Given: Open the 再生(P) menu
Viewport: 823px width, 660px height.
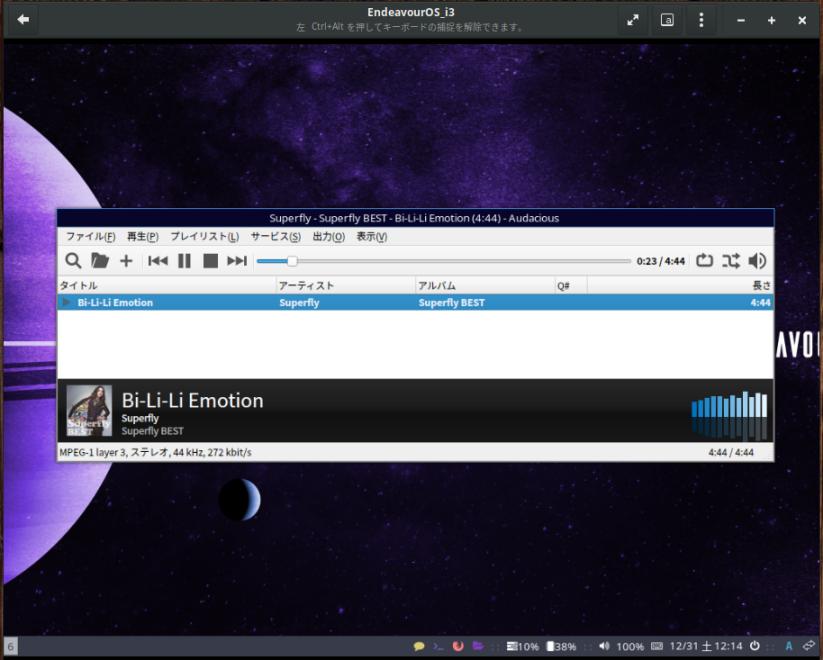Looking at the screenshot, I should 142,236.
